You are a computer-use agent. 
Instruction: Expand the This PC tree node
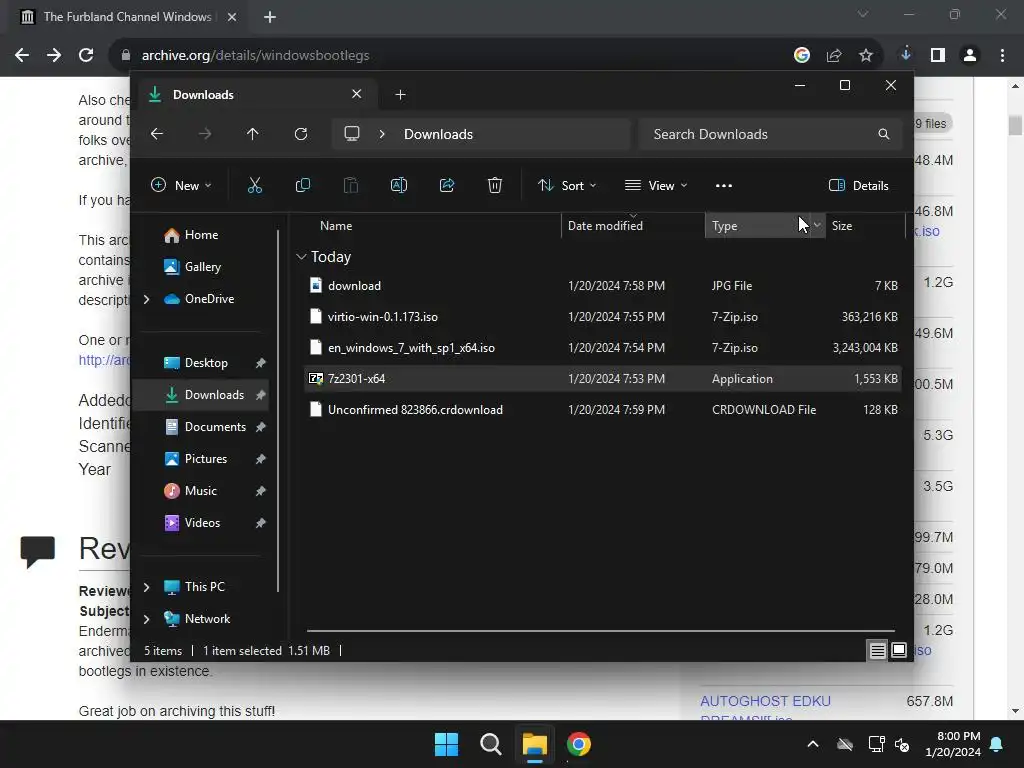coord(146,587)
